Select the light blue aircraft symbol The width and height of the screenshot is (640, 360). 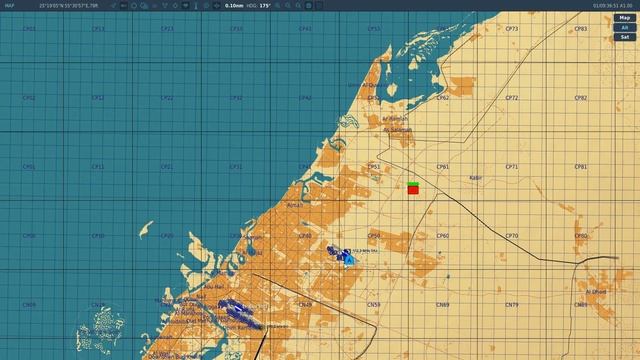click(349, 260)
